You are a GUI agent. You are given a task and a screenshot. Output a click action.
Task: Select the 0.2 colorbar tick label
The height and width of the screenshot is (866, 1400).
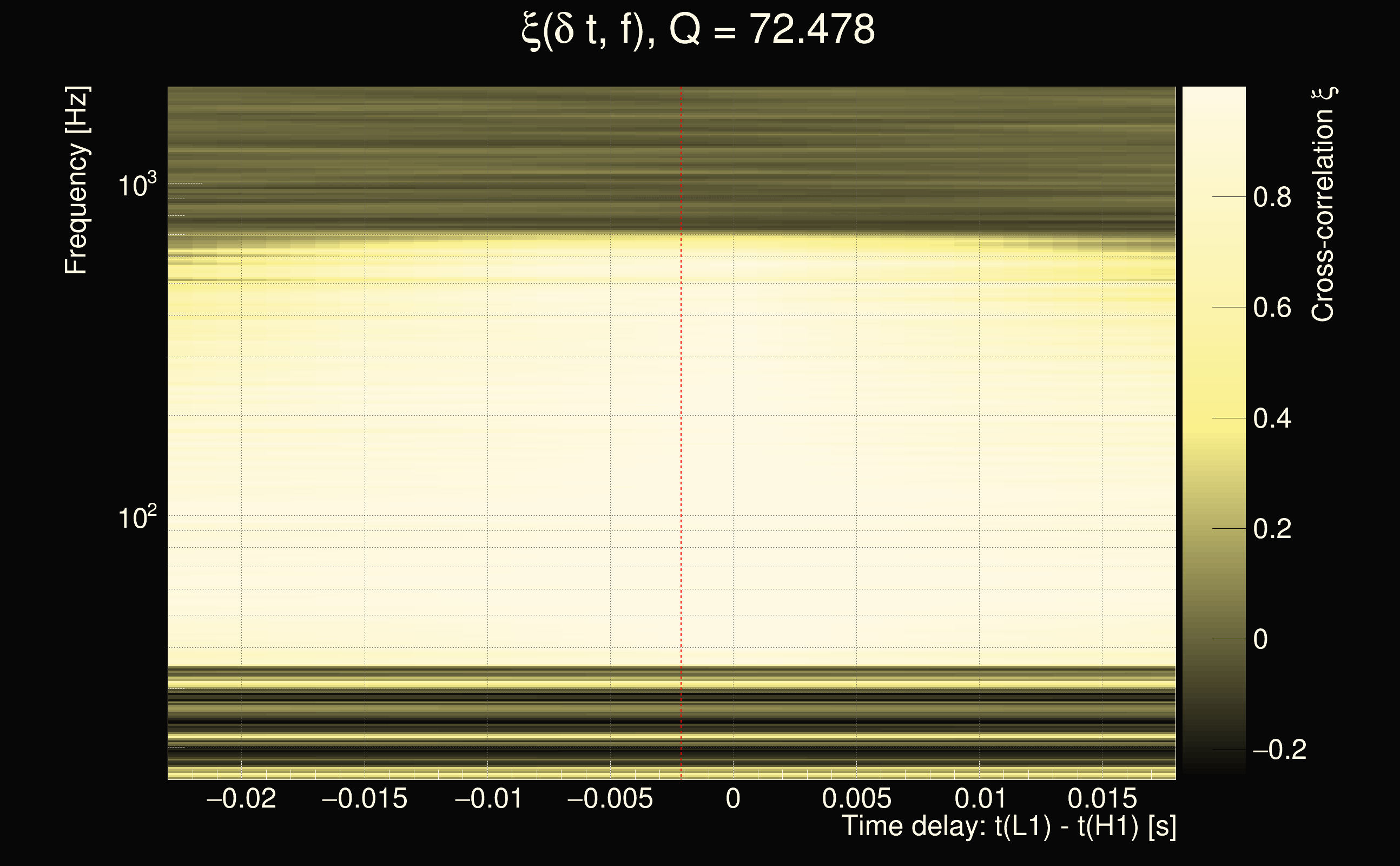pos(1272,529)
